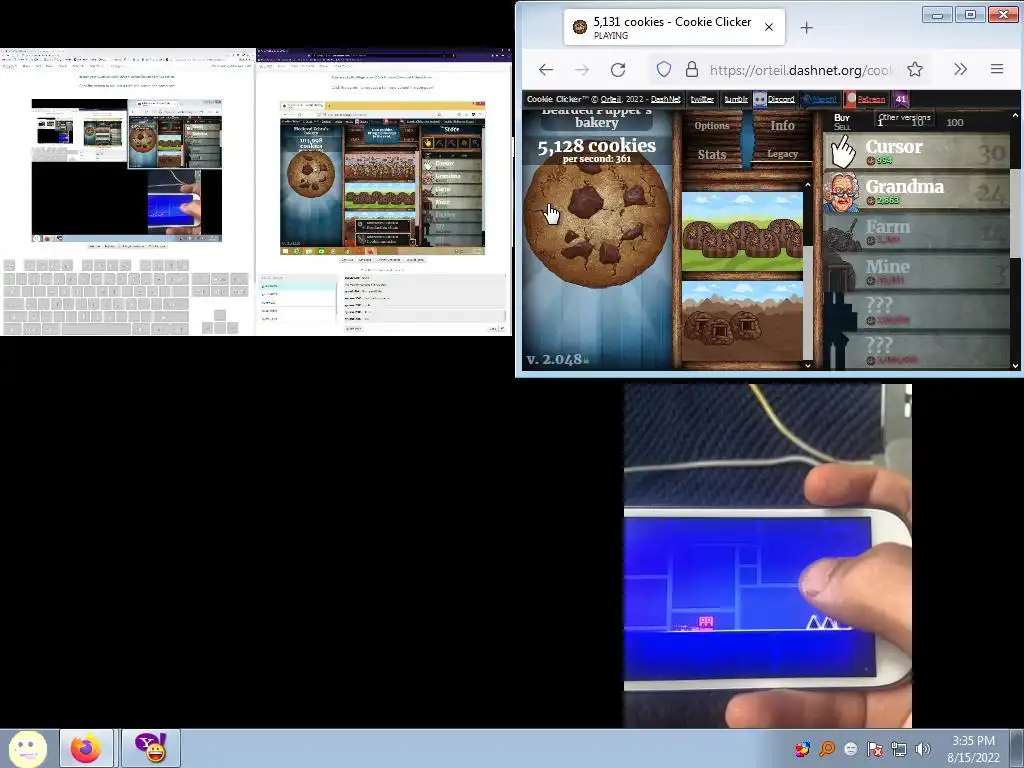This screenshot has height=768, width=1024.
Task: Set the store bulk amount to 100
Action: (x=954, y=123)
